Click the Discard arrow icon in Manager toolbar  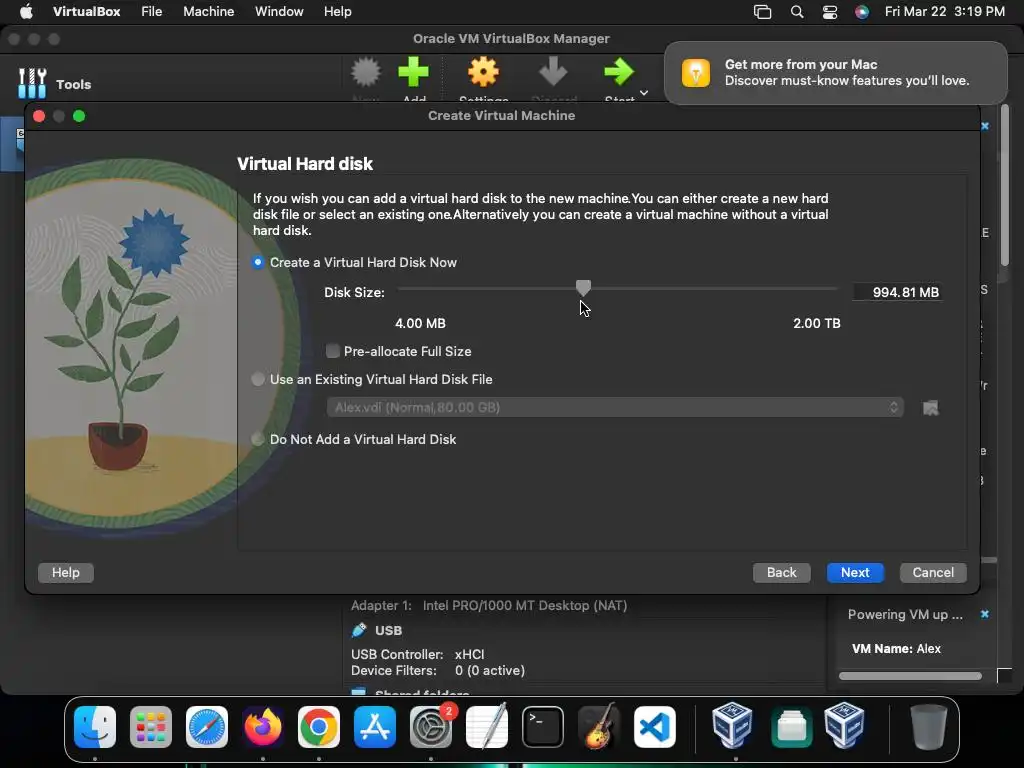point(553,72)
